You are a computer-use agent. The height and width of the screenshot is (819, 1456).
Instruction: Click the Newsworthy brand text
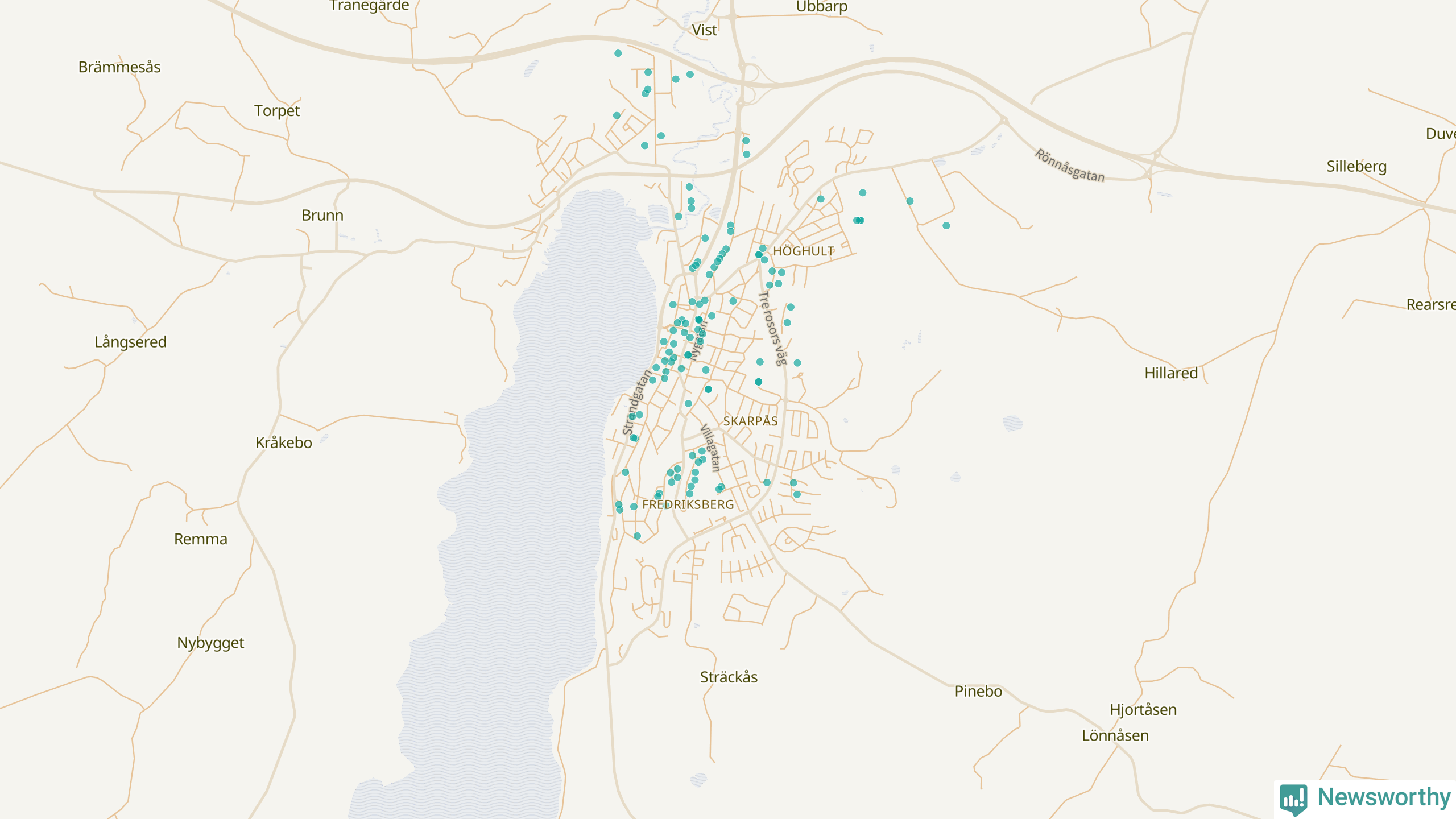point(1384,797)
